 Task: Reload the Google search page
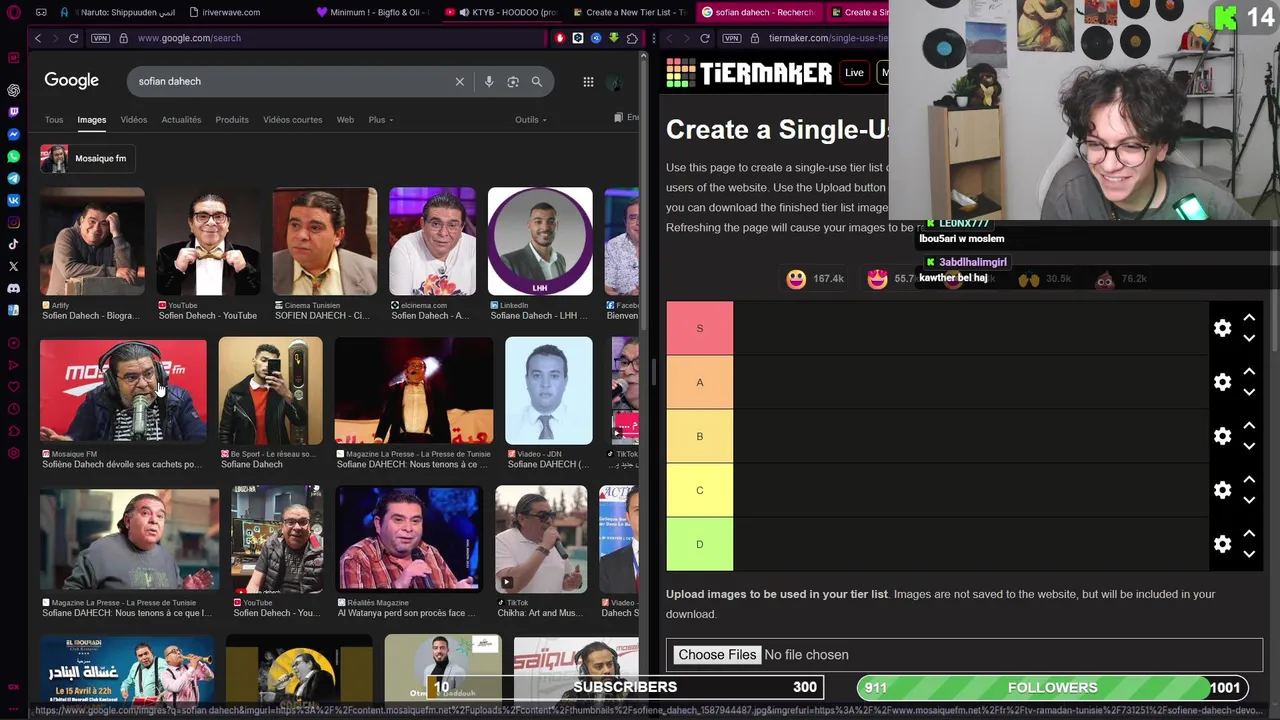coord(73,38)
